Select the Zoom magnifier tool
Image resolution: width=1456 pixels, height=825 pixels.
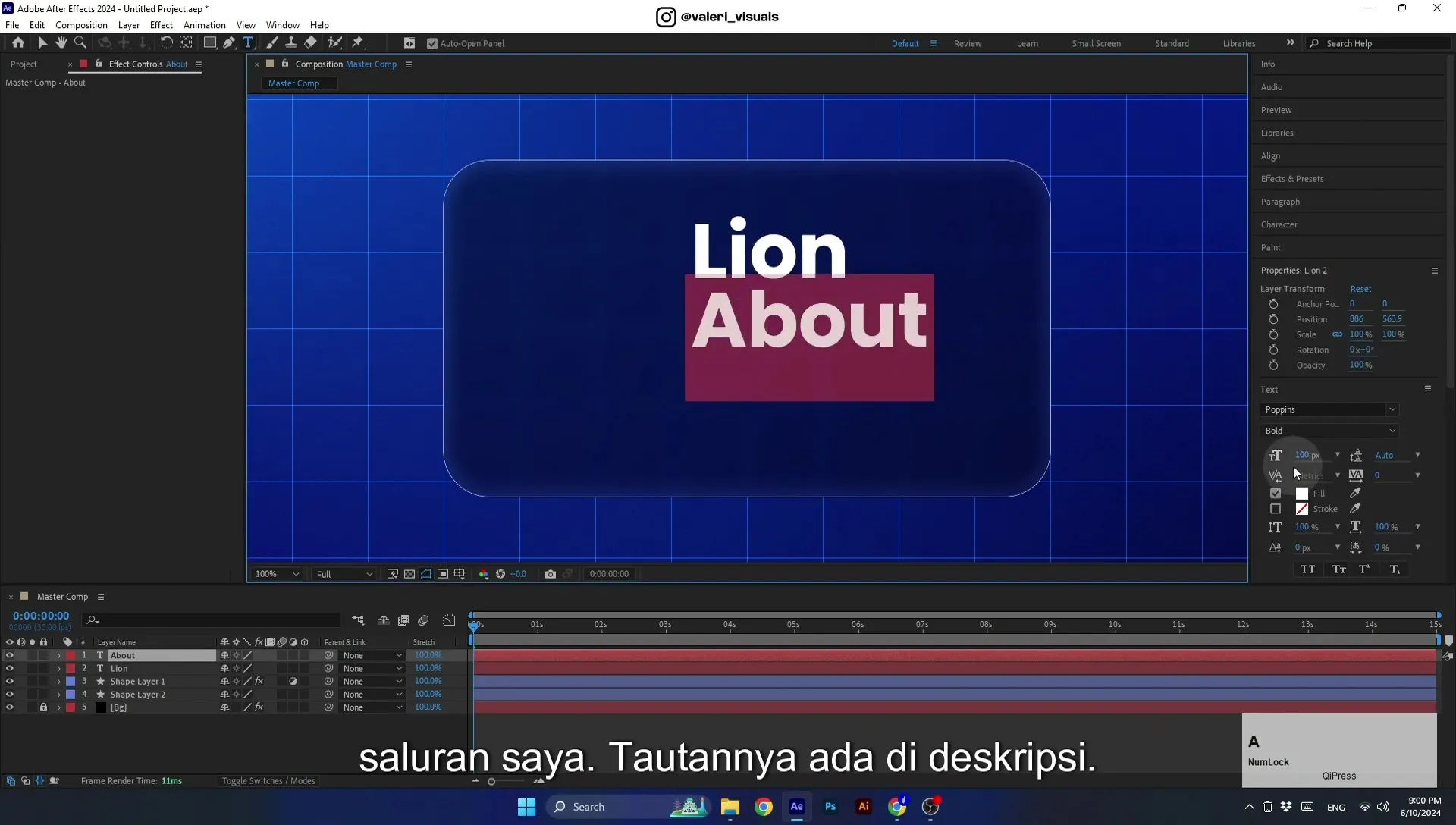(x=80, y=43)
